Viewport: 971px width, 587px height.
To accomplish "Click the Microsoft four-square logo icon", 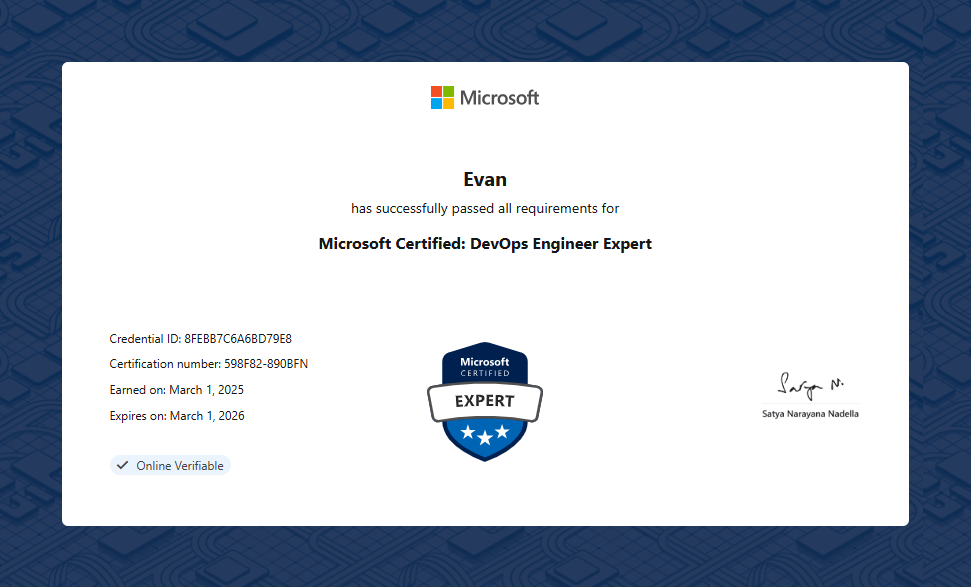I will coord(442,97).
